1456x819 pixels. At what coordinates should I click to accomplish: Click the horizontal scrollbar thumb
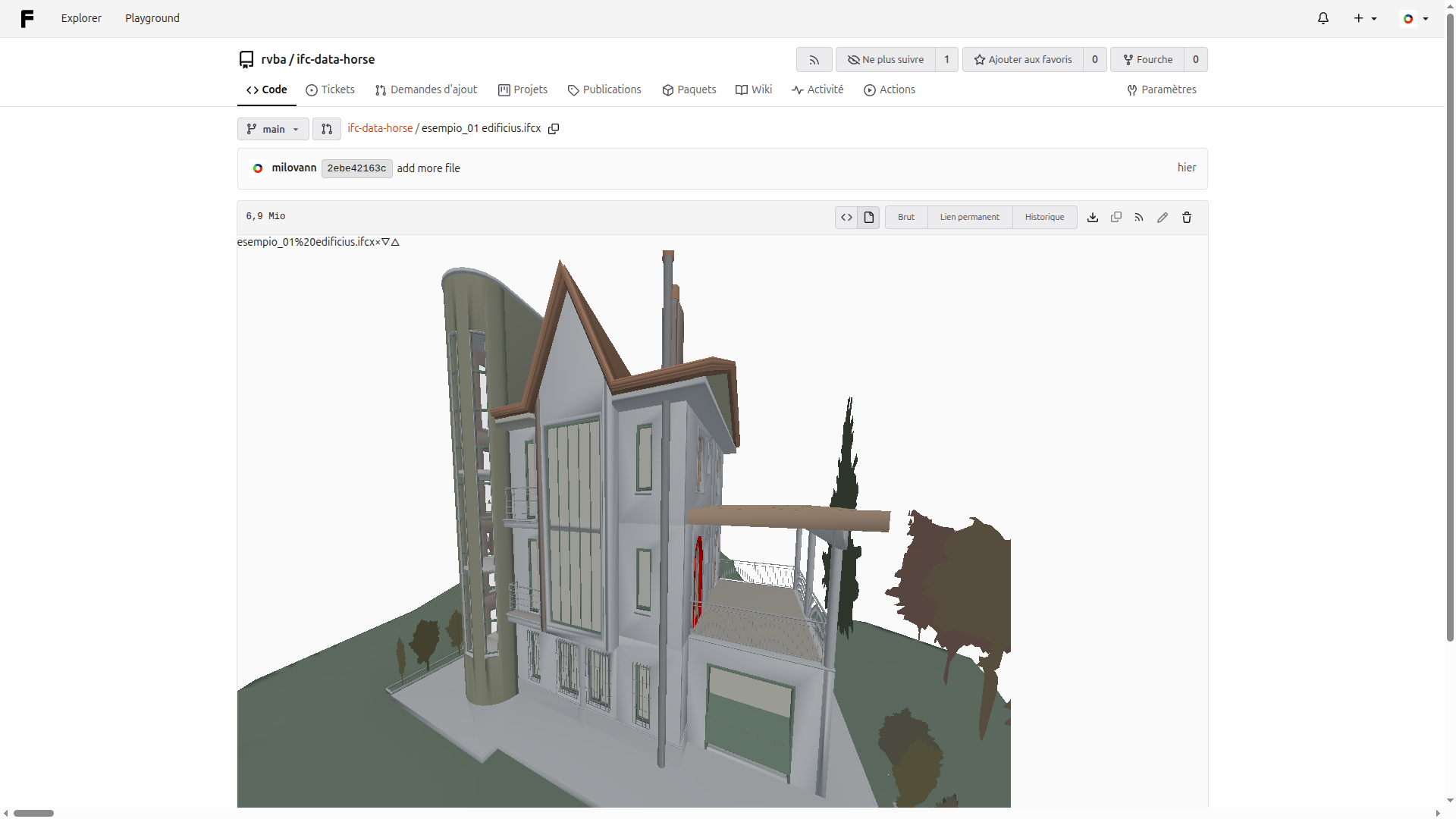click(33, 813)
